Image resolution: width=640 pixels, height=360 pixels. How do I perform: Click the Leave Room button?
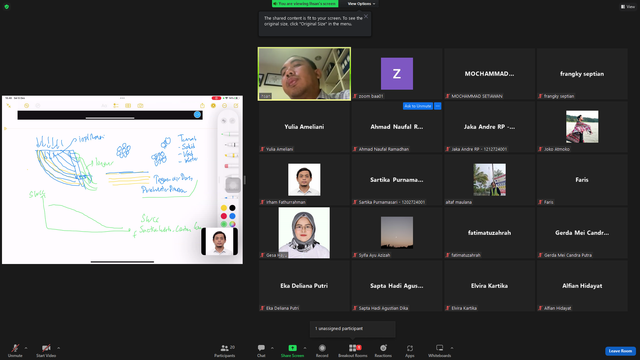click(x=620, y=351)
